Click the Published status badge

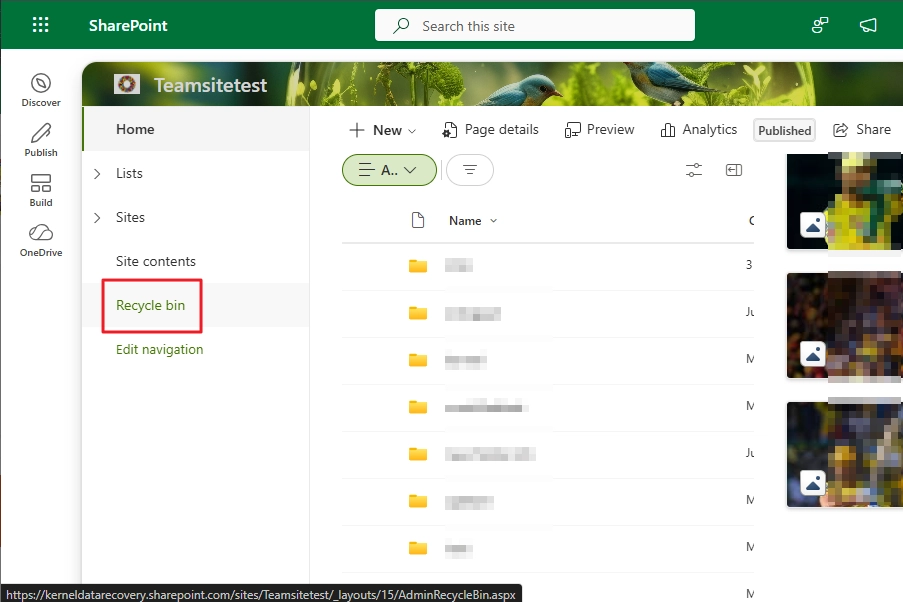784,131
